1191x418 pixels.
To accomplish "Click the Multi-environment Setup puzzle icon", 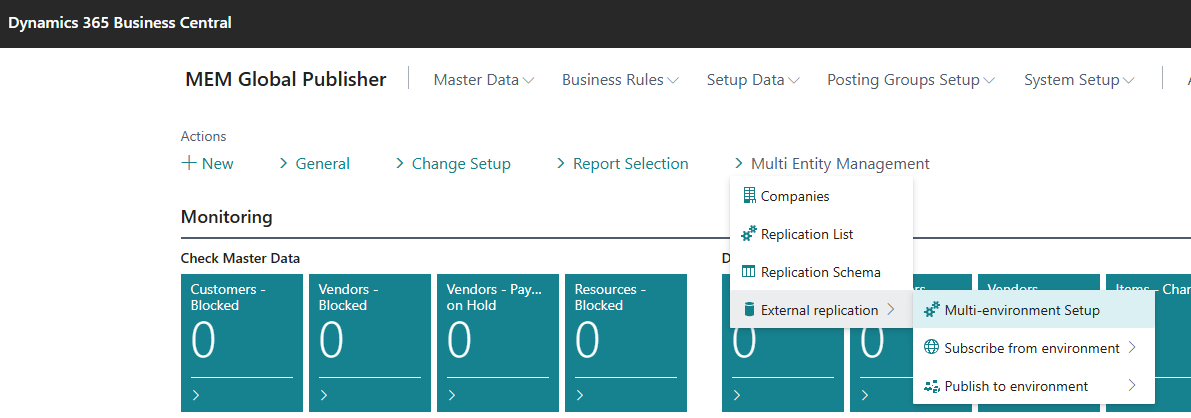I will pos(932,310).
